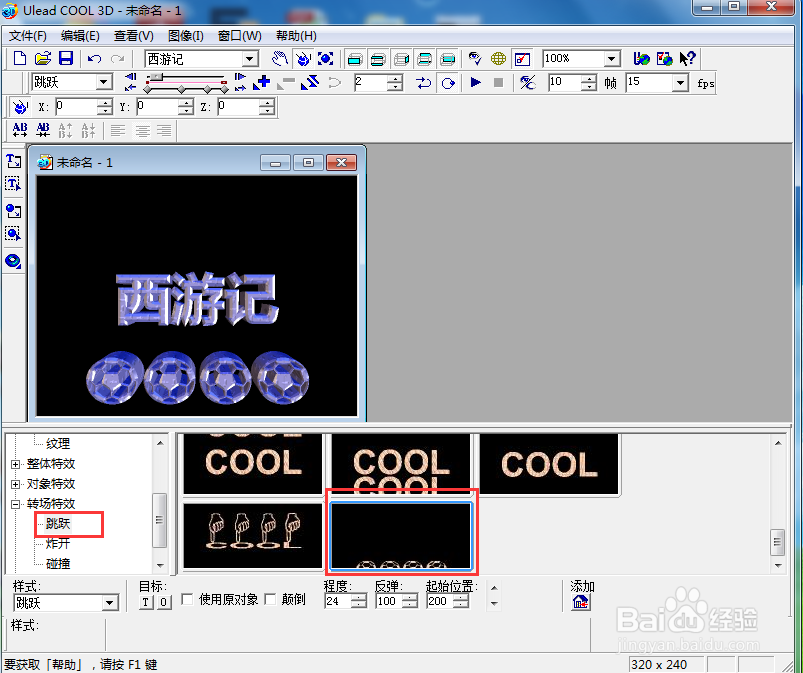803x673 pixels.
Task: Click the Edit Text tool in side toolbar
Action: pos(13,184)
